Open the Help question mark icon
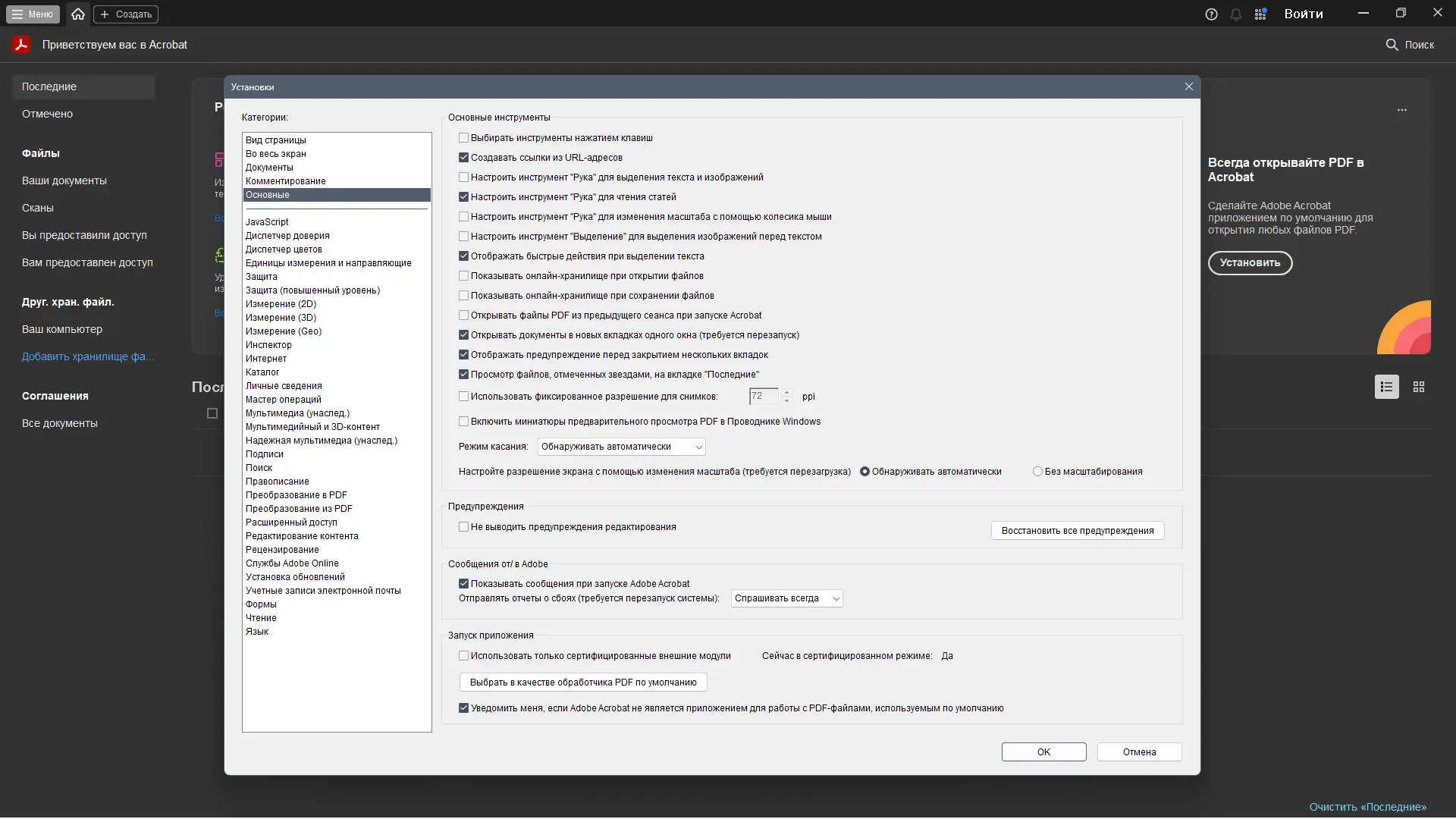The height and width of the screenshot is (819, 1456). 1211,14
